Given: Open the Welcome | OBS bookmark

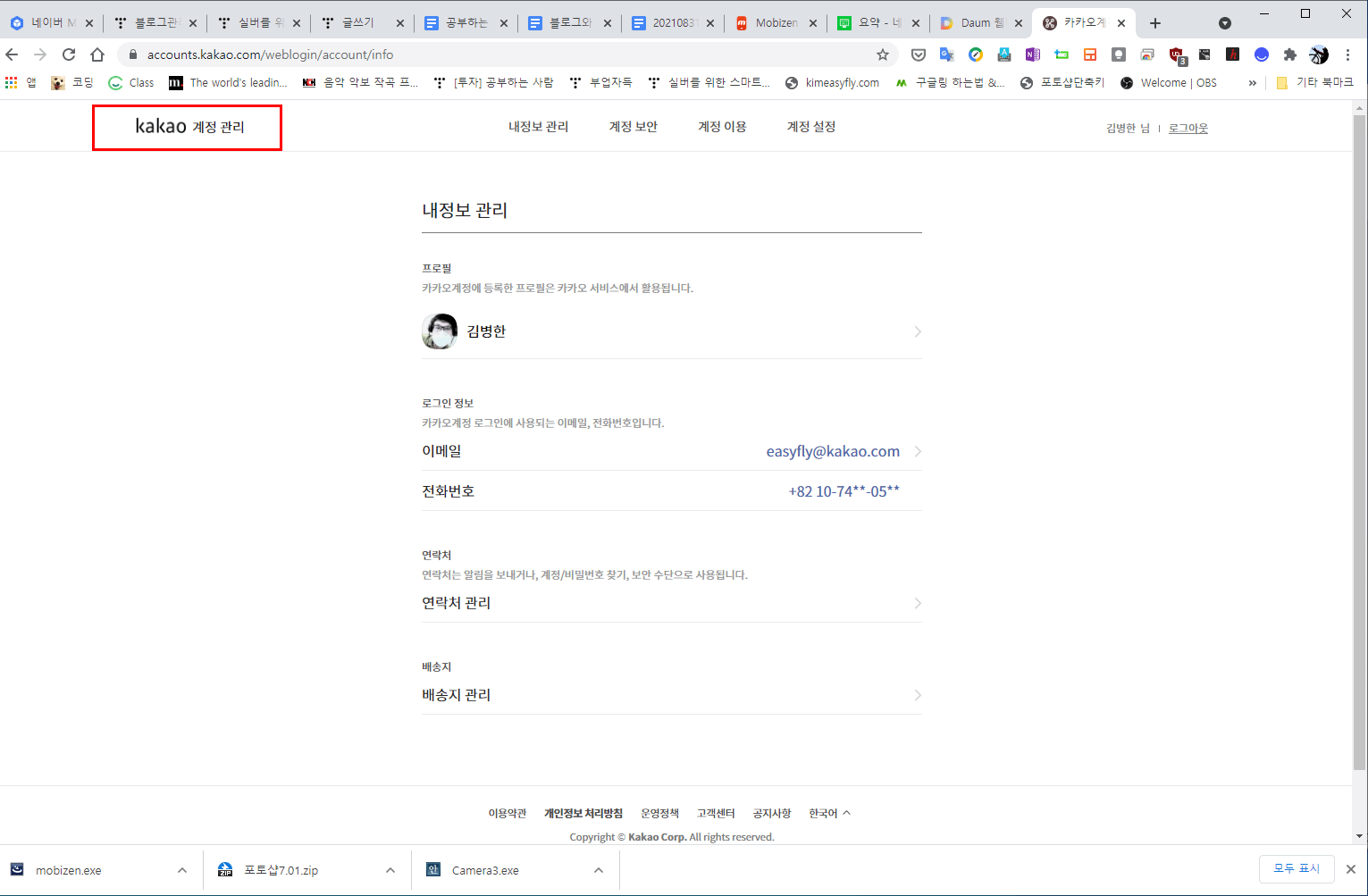Looking at the screenshot, I should coord(1168,82).
